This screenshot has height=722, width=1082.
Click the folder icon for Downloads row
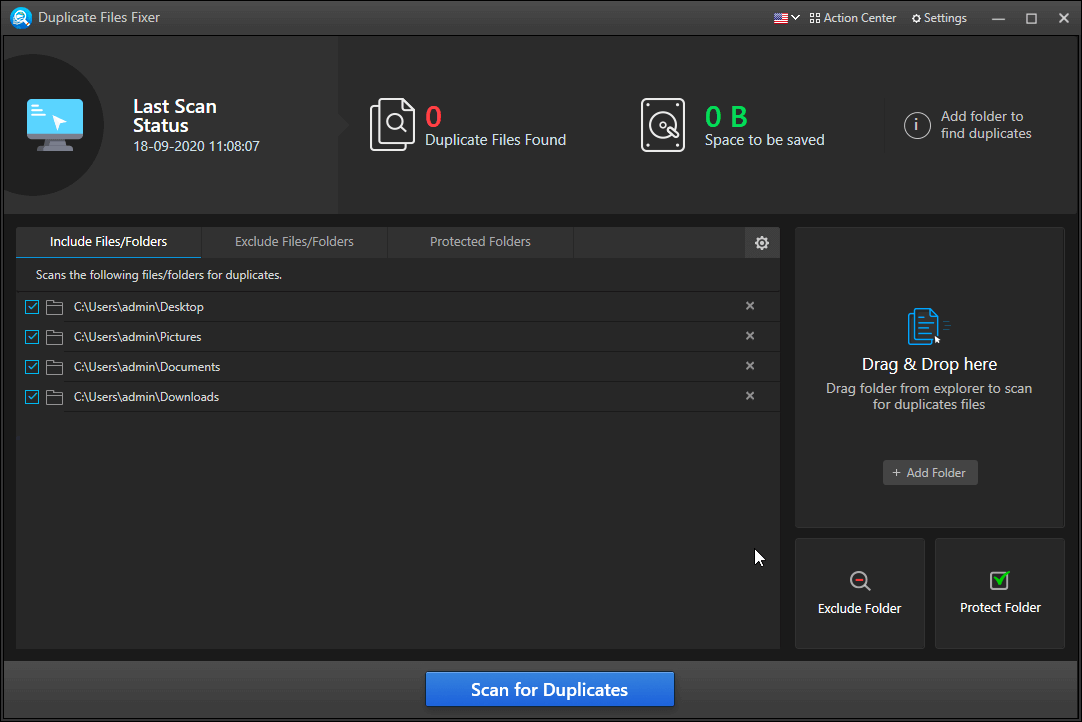55,397
